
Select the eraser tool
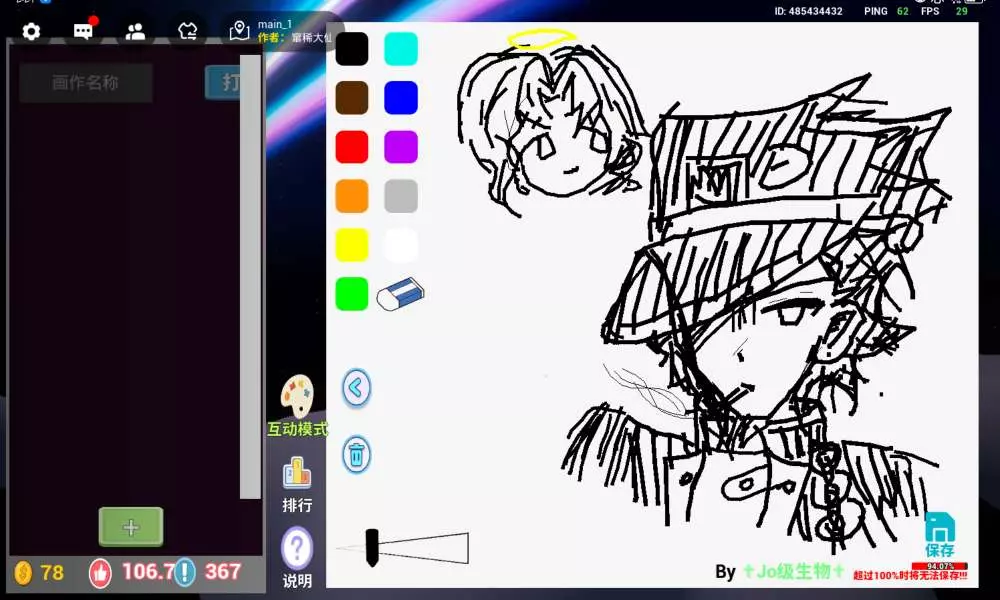point(401,294)
